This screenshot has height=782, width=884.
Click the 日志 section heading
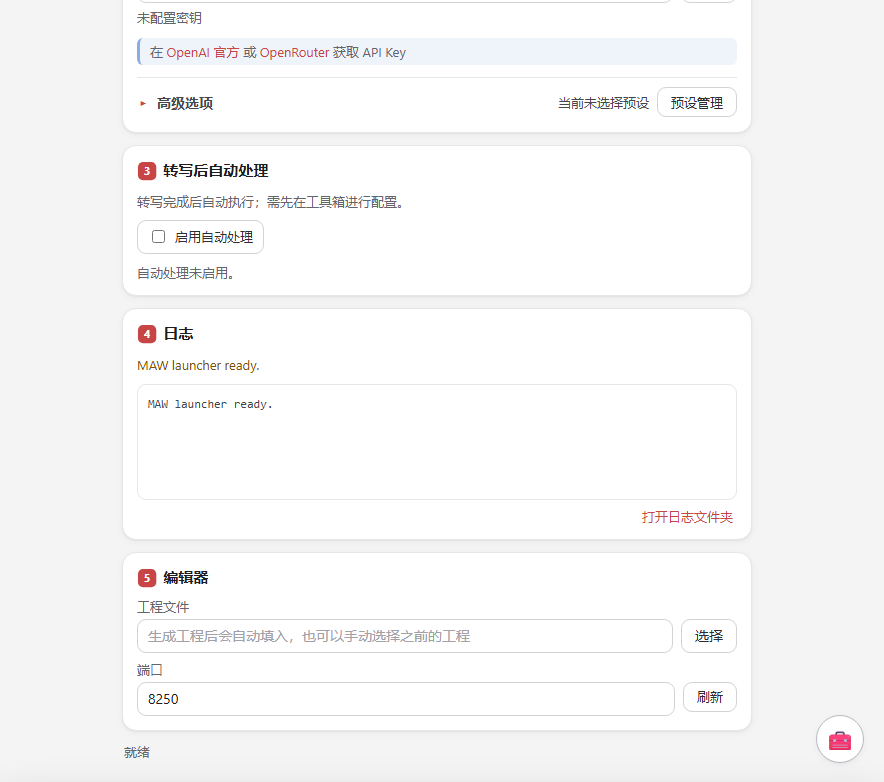[178, 334]
